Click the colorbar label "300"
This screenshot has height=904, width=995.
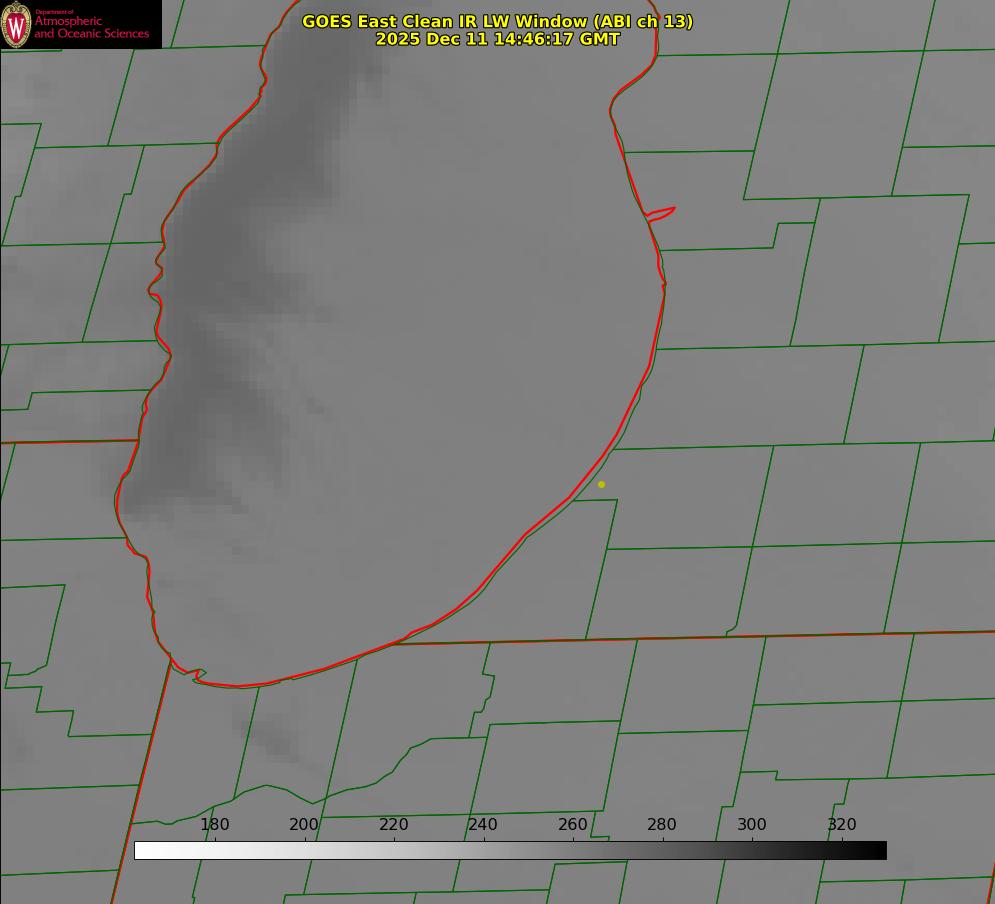pos(752,825)
